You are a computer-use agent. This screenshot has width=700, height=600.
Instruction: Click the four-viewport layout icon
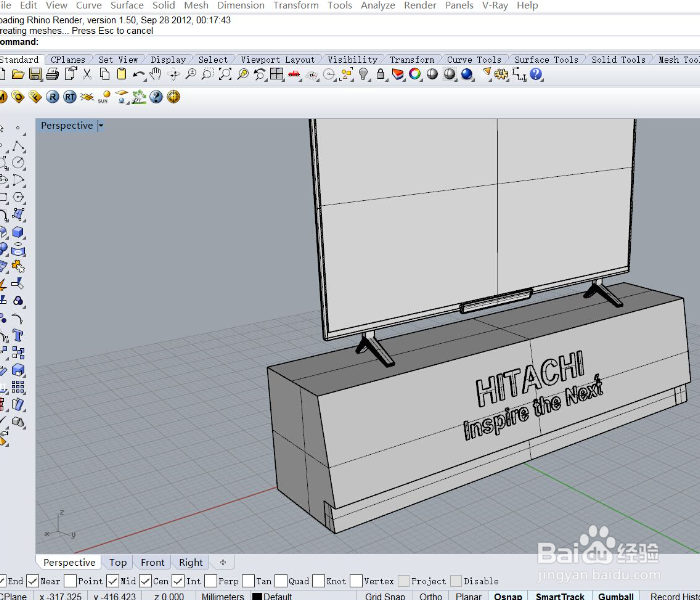[277, 74]
